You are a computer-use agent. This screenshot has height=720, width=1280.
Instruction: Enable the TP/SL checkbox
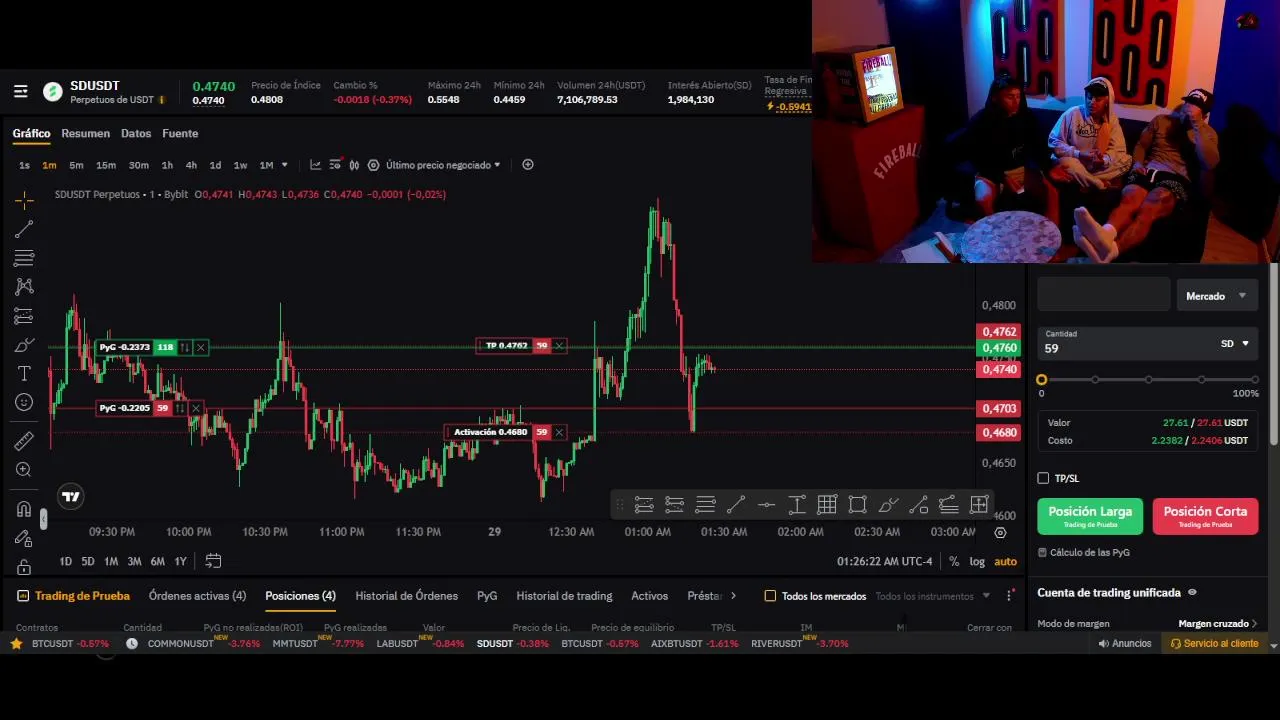coord(1043,479)
